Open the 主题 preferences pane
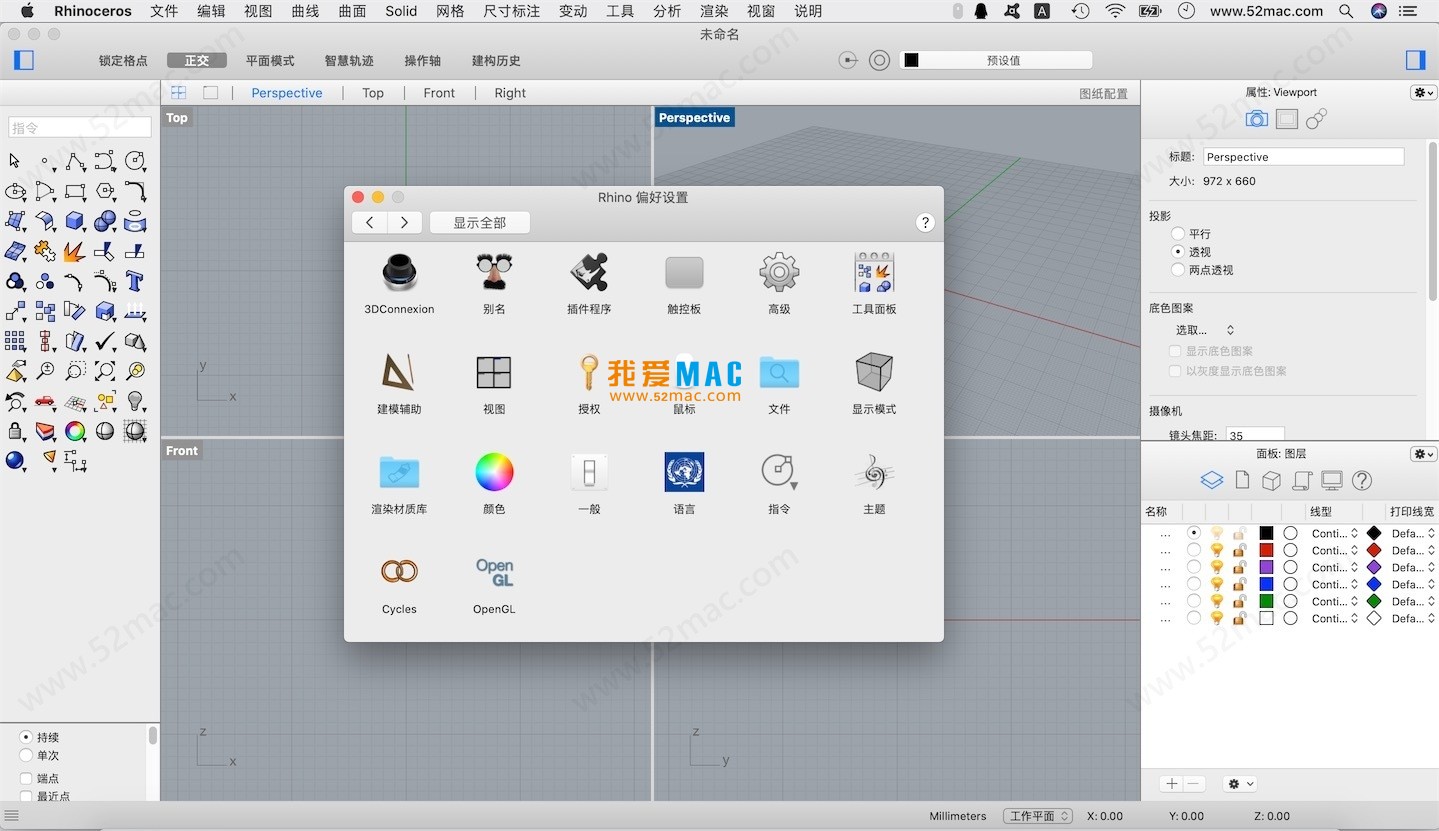Image resolution: width=1439 pixels, height=831 pixels. pyautogui.click(x=874, y=483)
